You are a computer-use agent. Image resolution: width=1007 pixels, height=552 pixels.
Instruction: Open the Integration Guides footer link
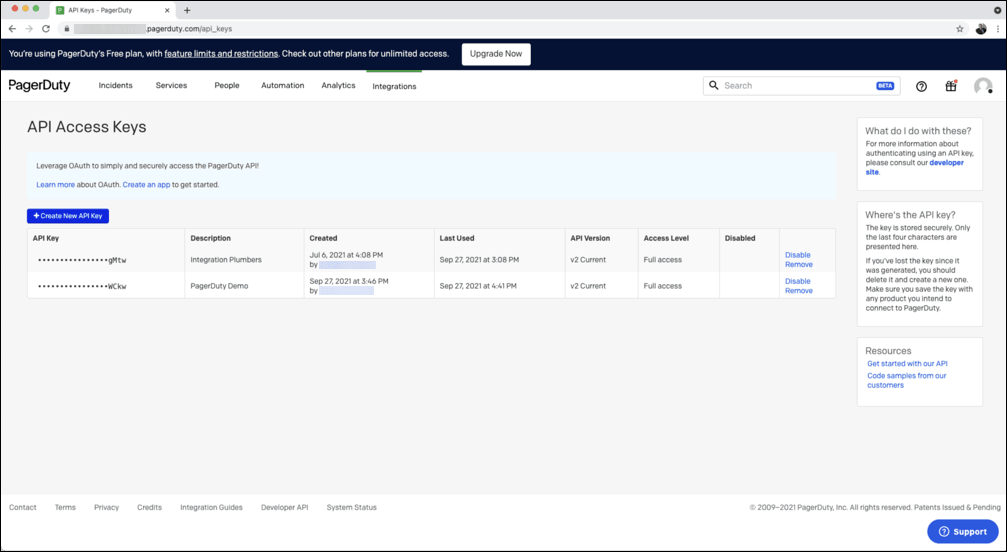pos(211,507)
